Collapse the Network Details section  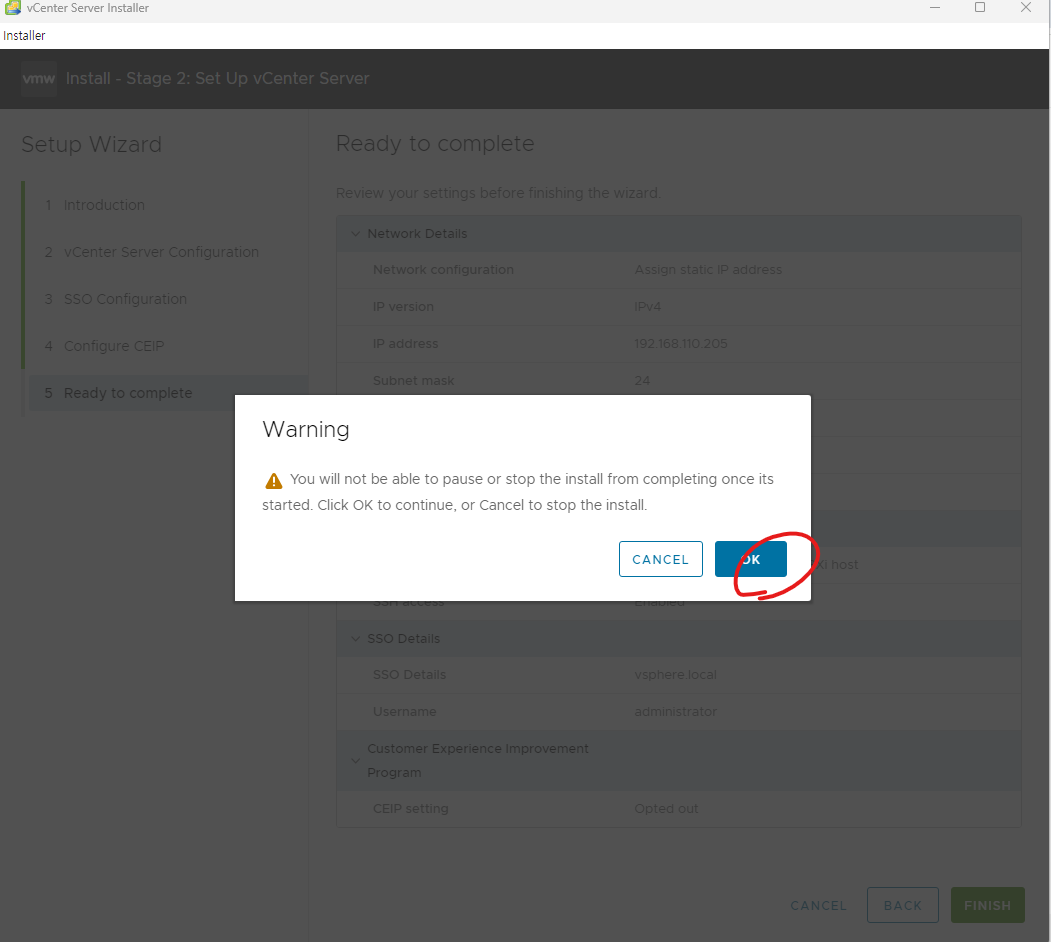[x=355, y=233]
